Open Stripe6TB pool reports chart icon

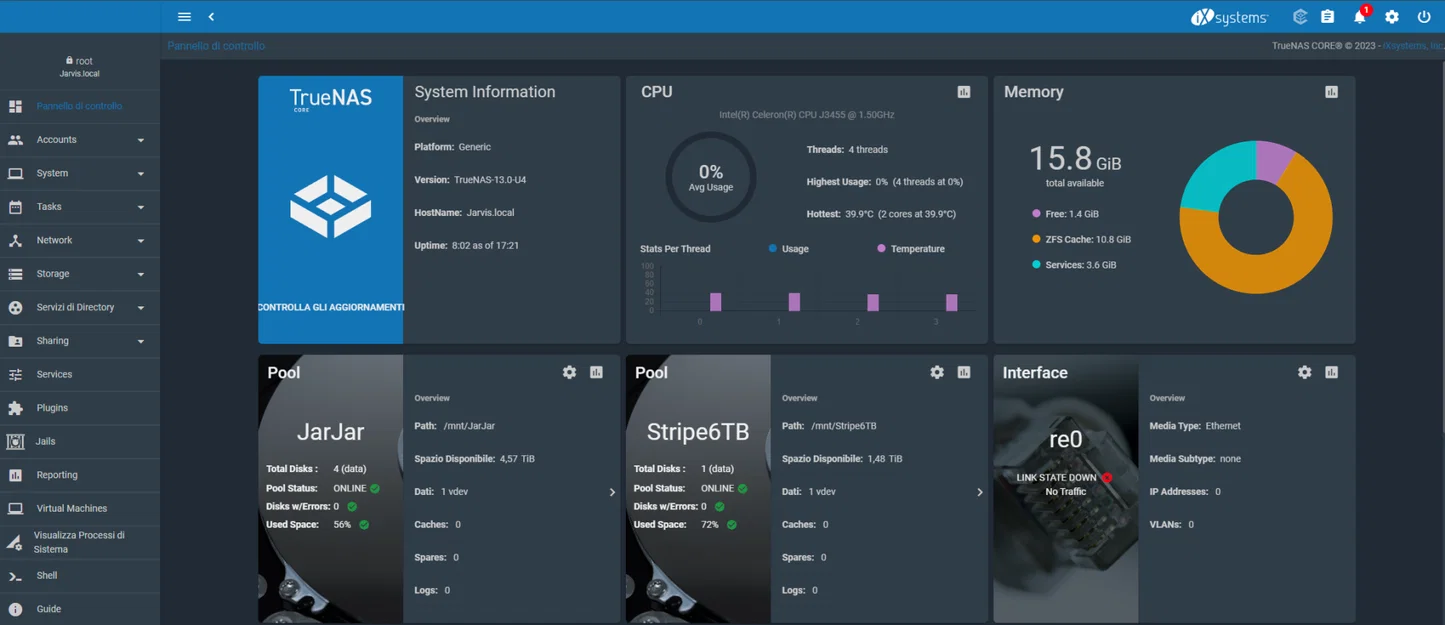click(964, 372)
